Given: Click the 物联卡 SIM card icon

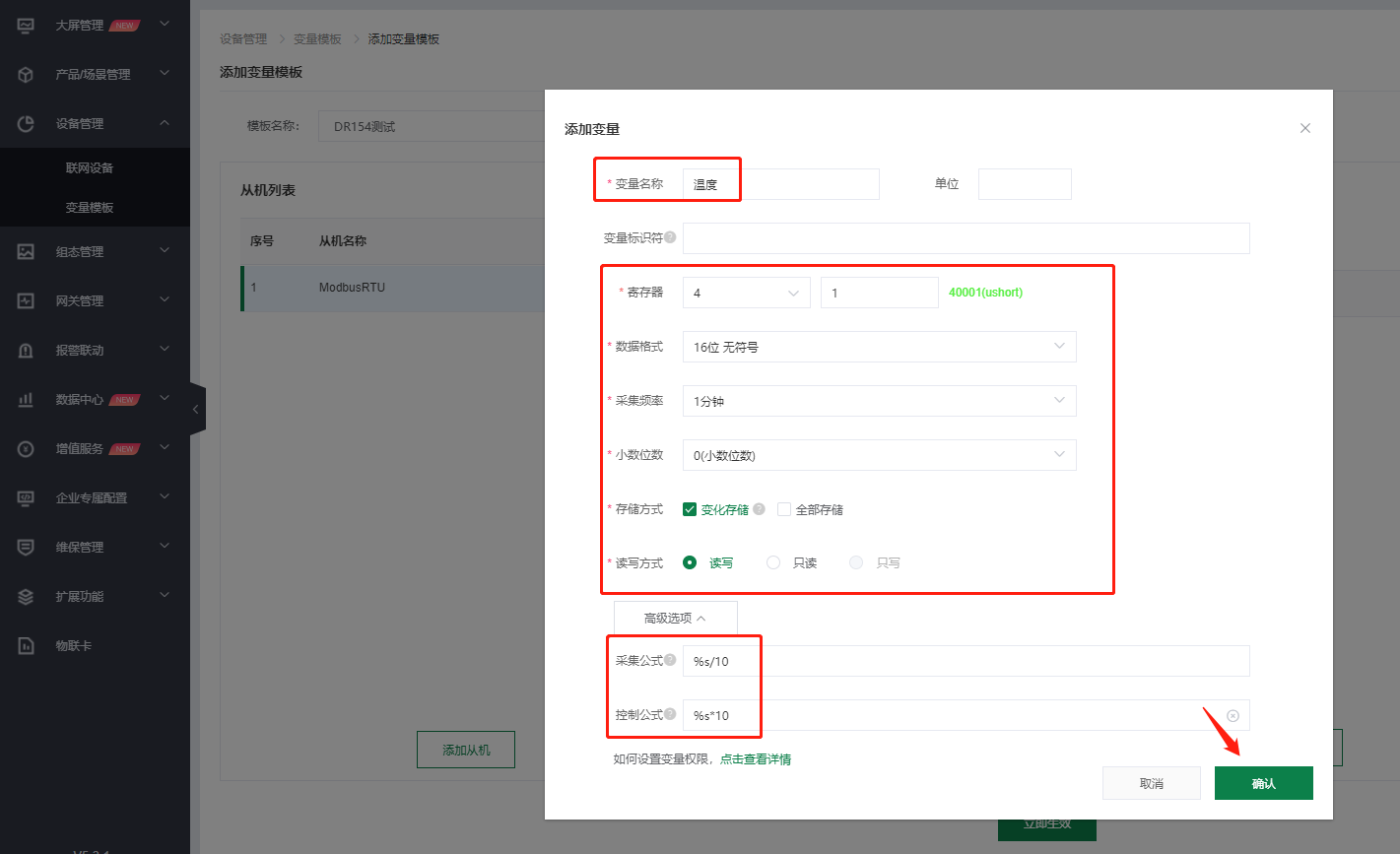Looking at the screenshot, I should pos(27,646).
